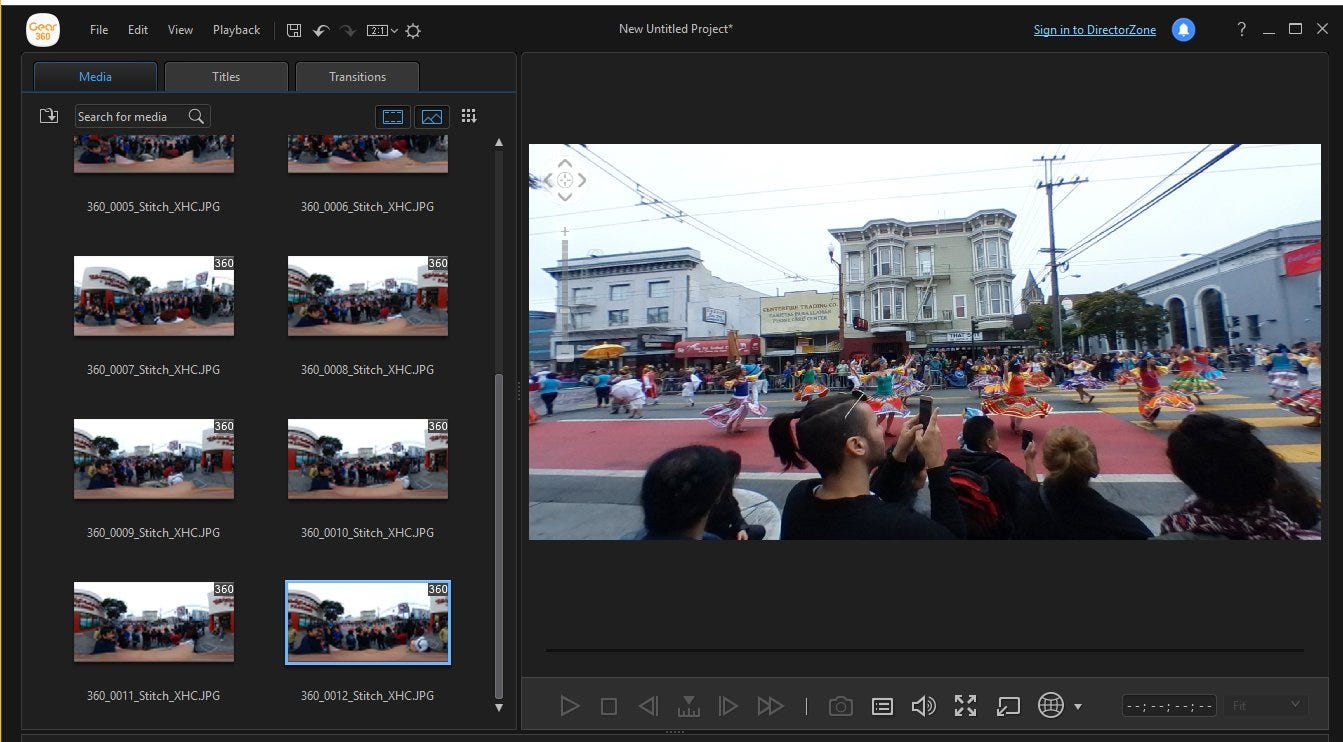1343x742 pixels.
Task: Open the volume speaker control
Action: 923,706
